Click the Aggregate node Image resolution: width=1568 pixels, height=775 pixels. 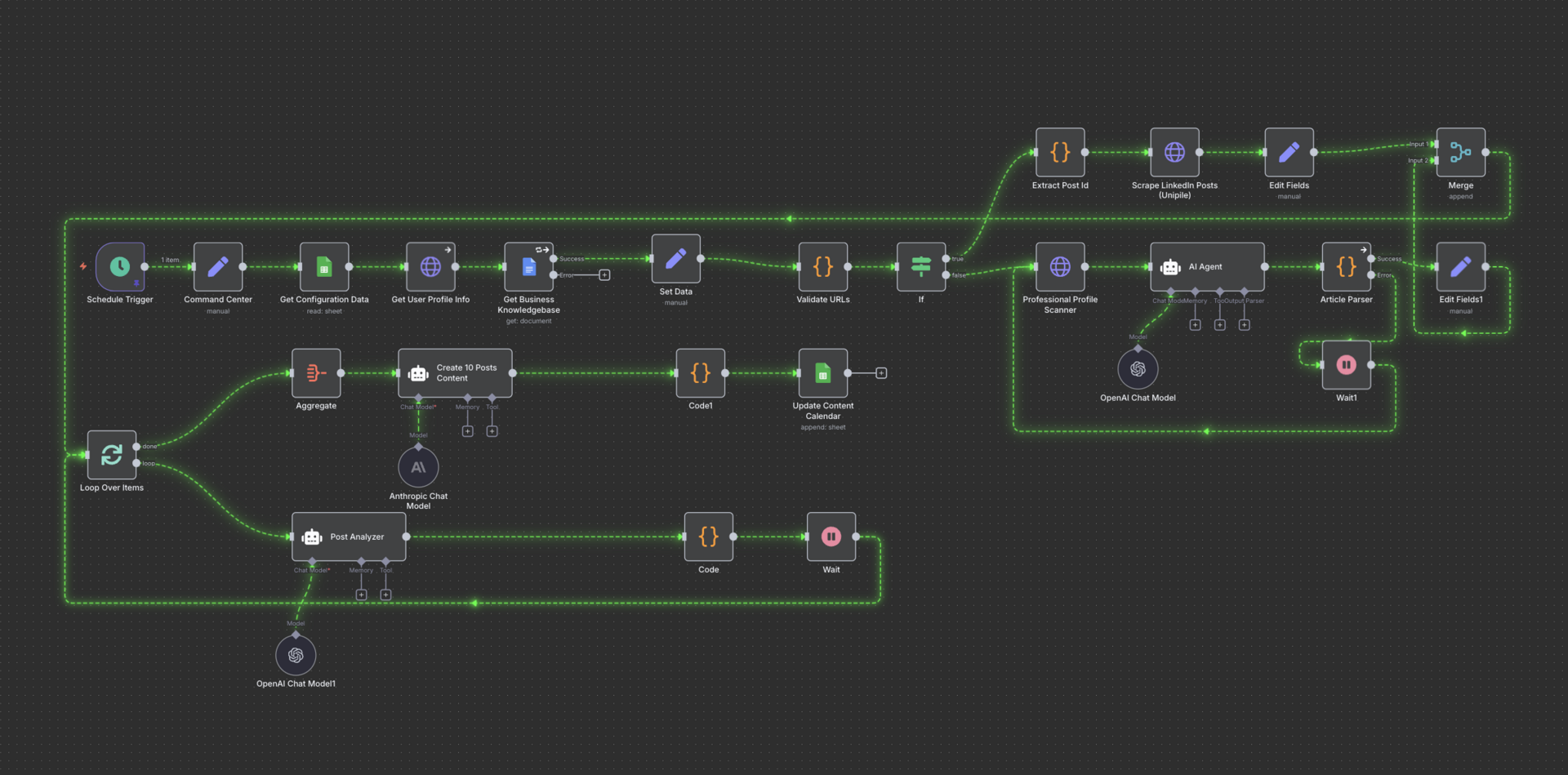315,373
